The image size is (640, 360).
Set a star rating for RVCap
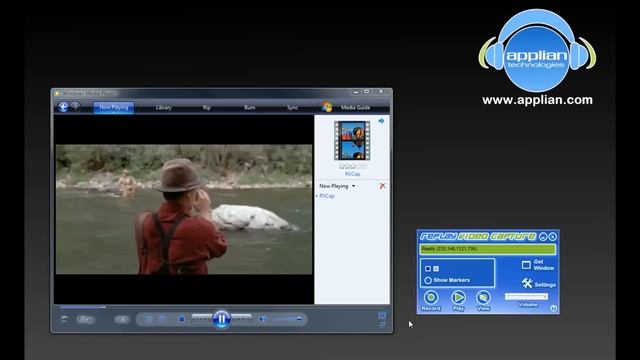point(352,167)
